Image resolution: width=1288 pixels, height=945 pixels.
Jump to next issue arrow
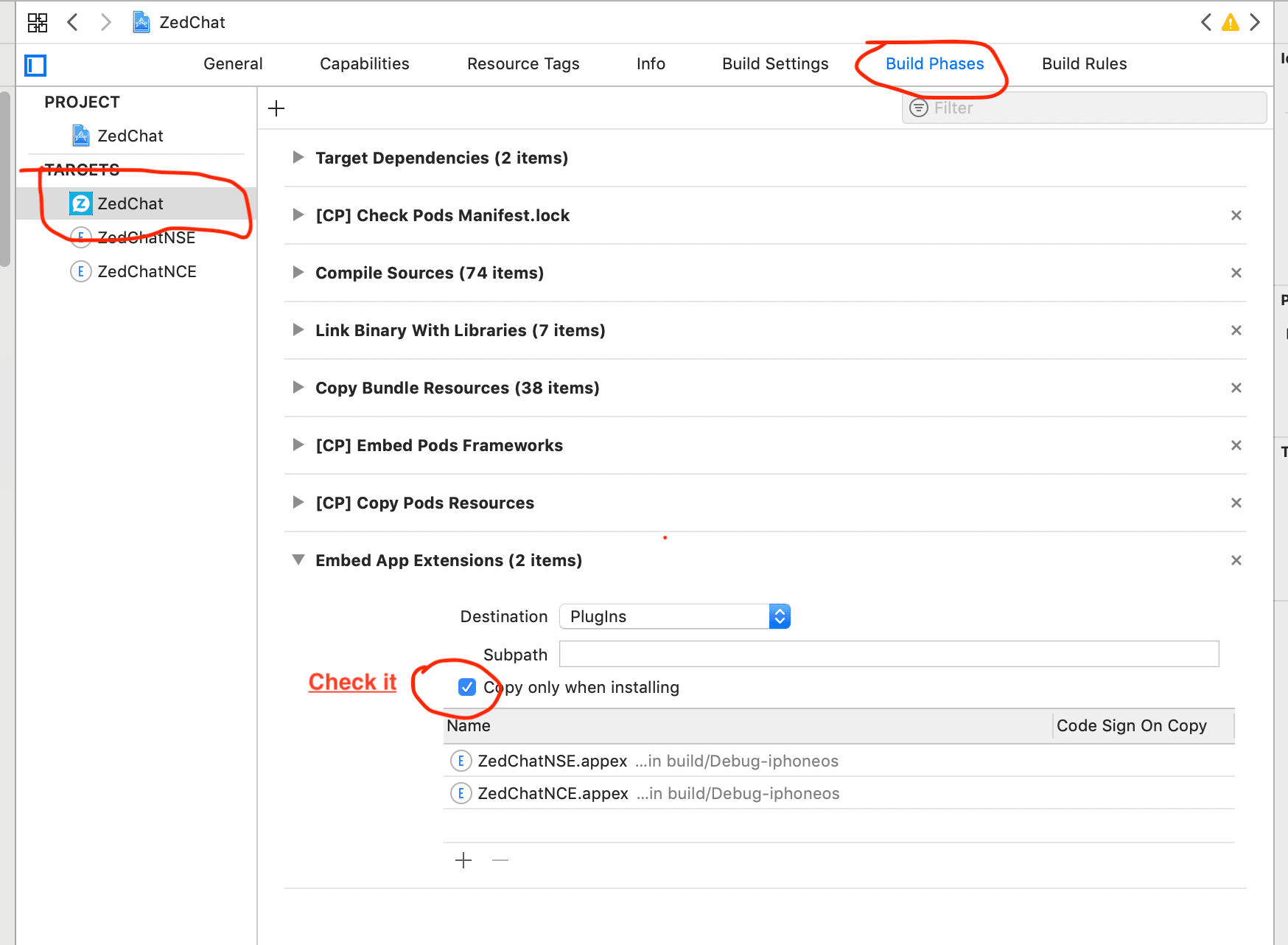(1255, 22)
